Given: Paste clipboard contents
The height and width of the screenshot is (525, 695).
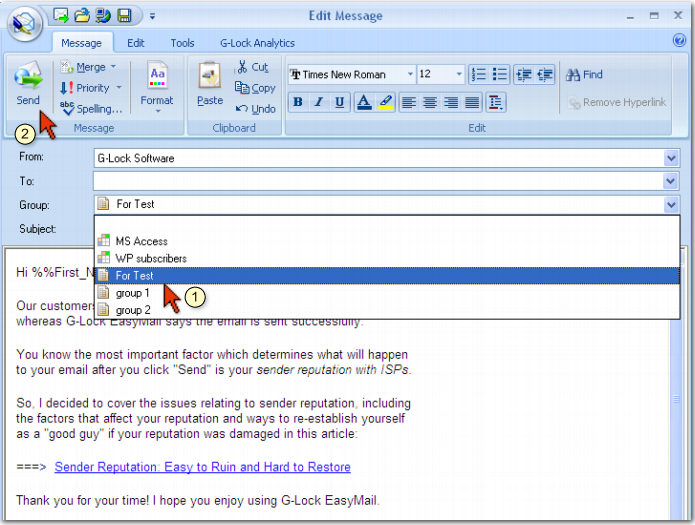Looking at the screenshot, I should coord(210,84).
